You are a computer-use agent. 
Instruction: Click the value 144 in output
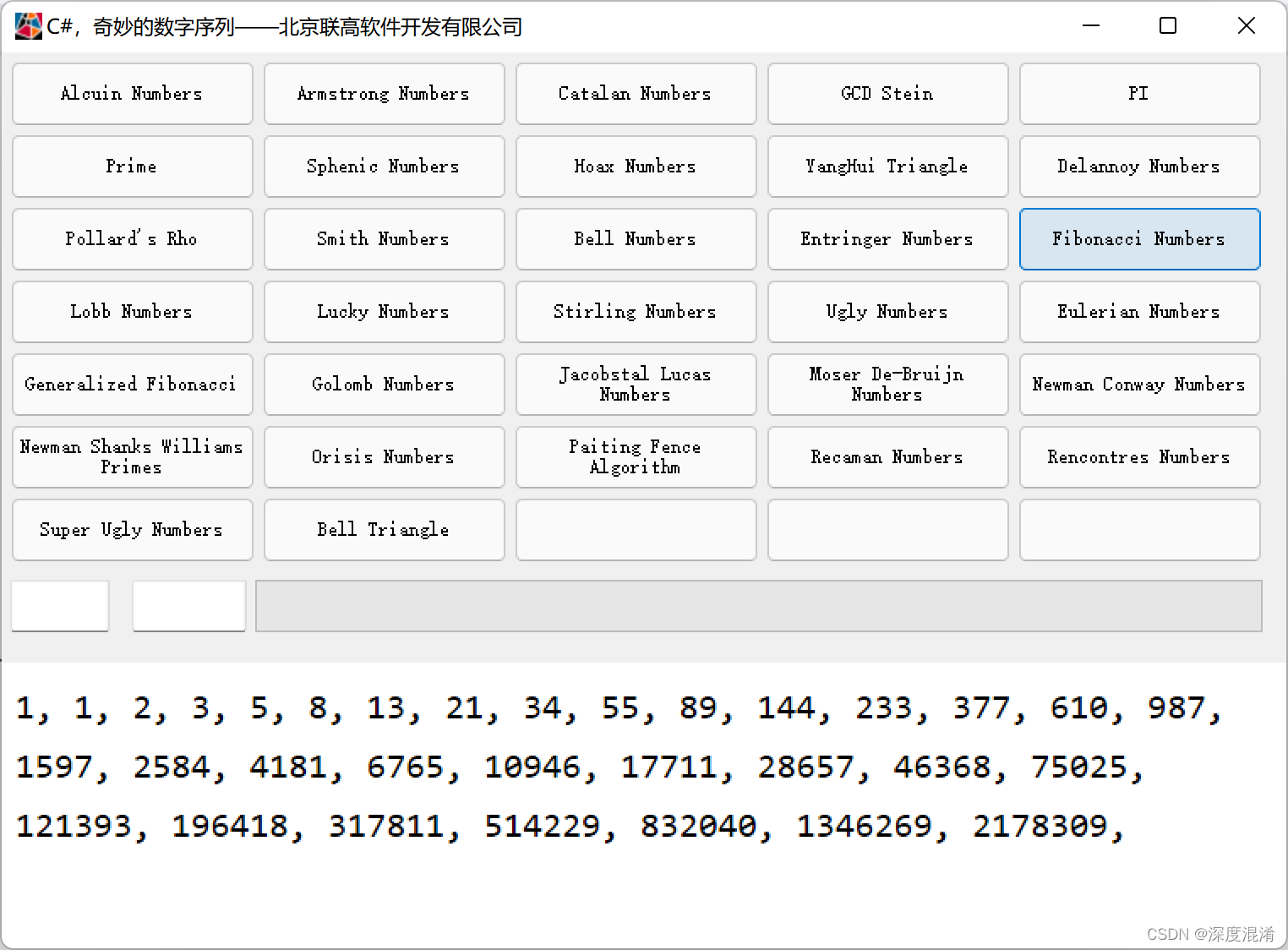tap(786, 708)
